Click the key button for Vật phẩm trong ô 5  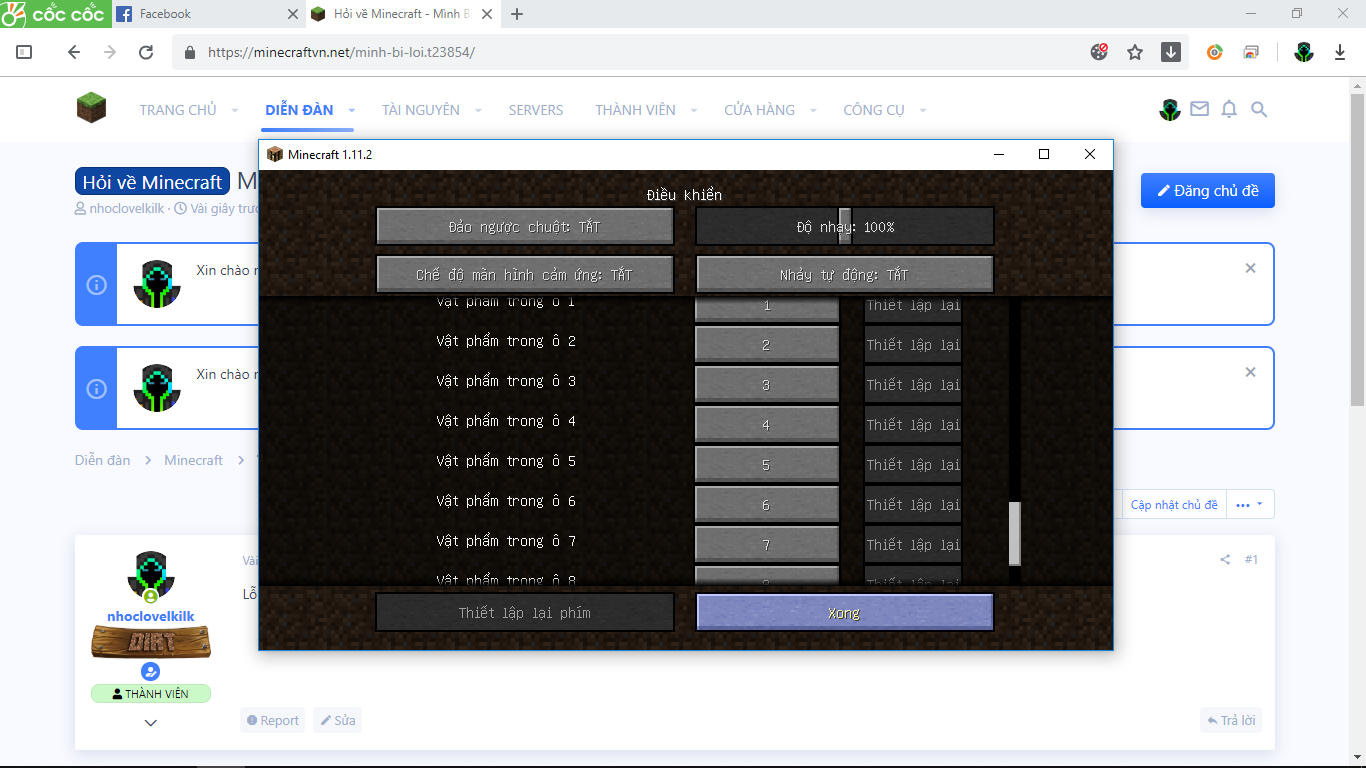click(x=767, y=465)
